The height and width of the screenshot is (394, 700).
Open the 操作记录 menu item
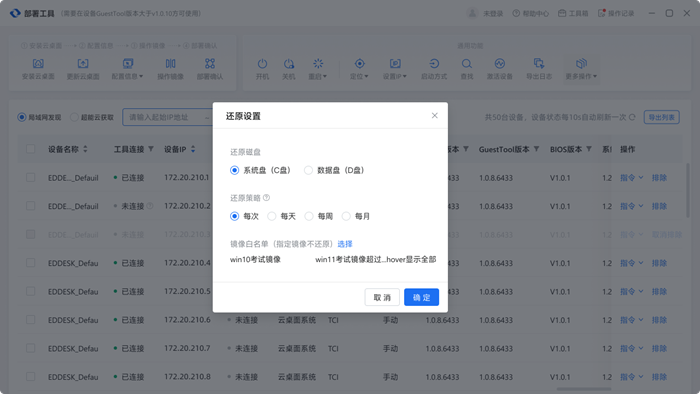616,13
